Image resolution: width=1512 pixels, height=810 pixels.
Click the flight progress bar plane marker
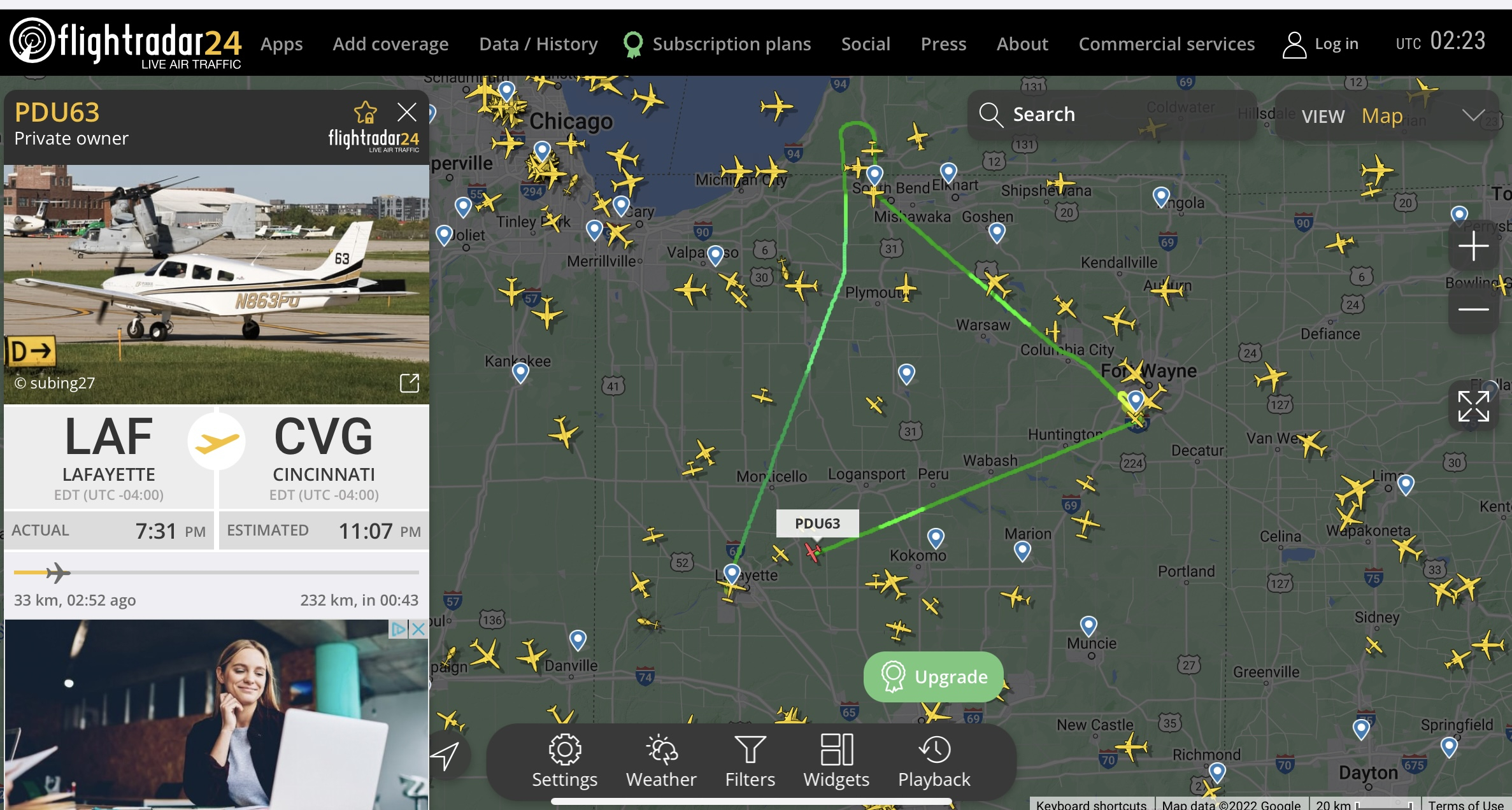click(x=57, y=572)
